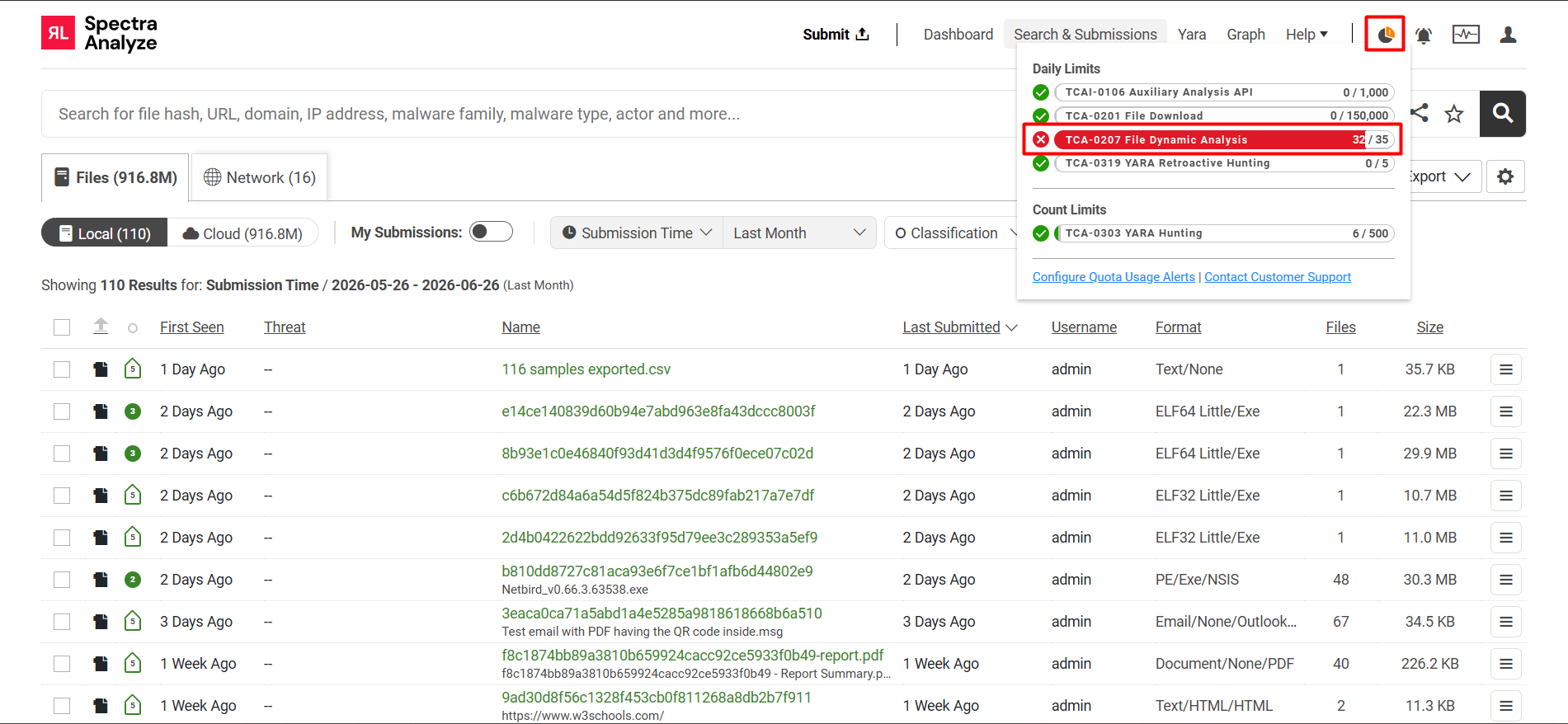Open the Dashboard page

click(958, 35)
